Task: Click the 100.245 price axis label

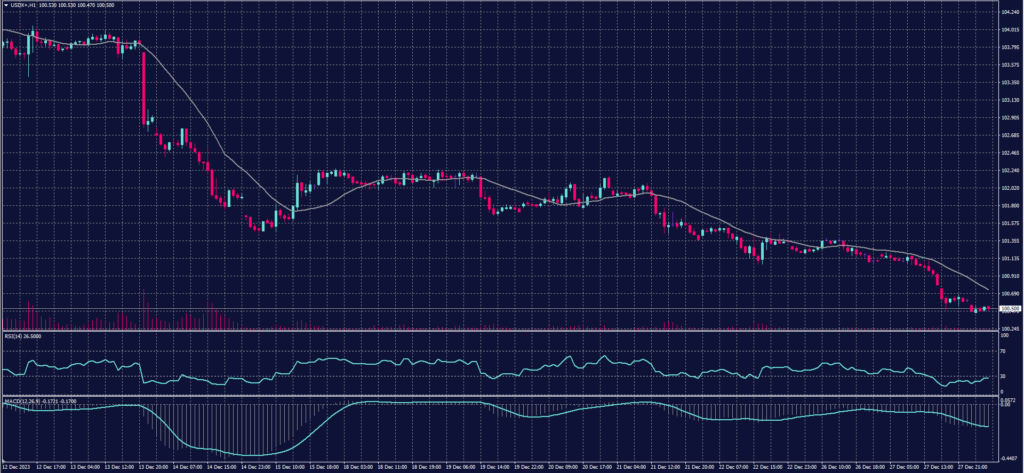Action: 1008,327
